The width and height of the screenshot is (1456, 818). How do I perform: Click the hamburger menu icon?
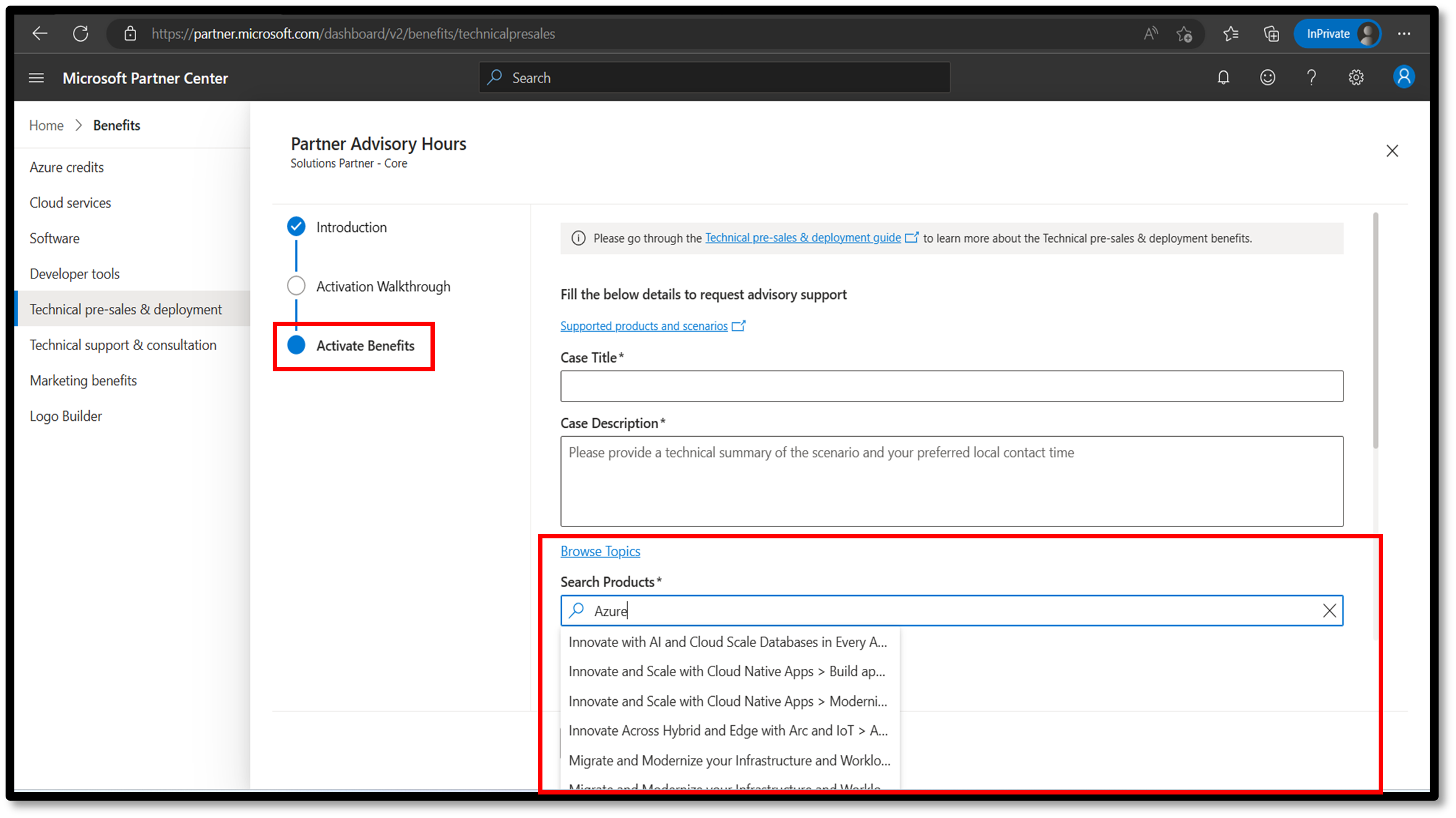point(36,78)
